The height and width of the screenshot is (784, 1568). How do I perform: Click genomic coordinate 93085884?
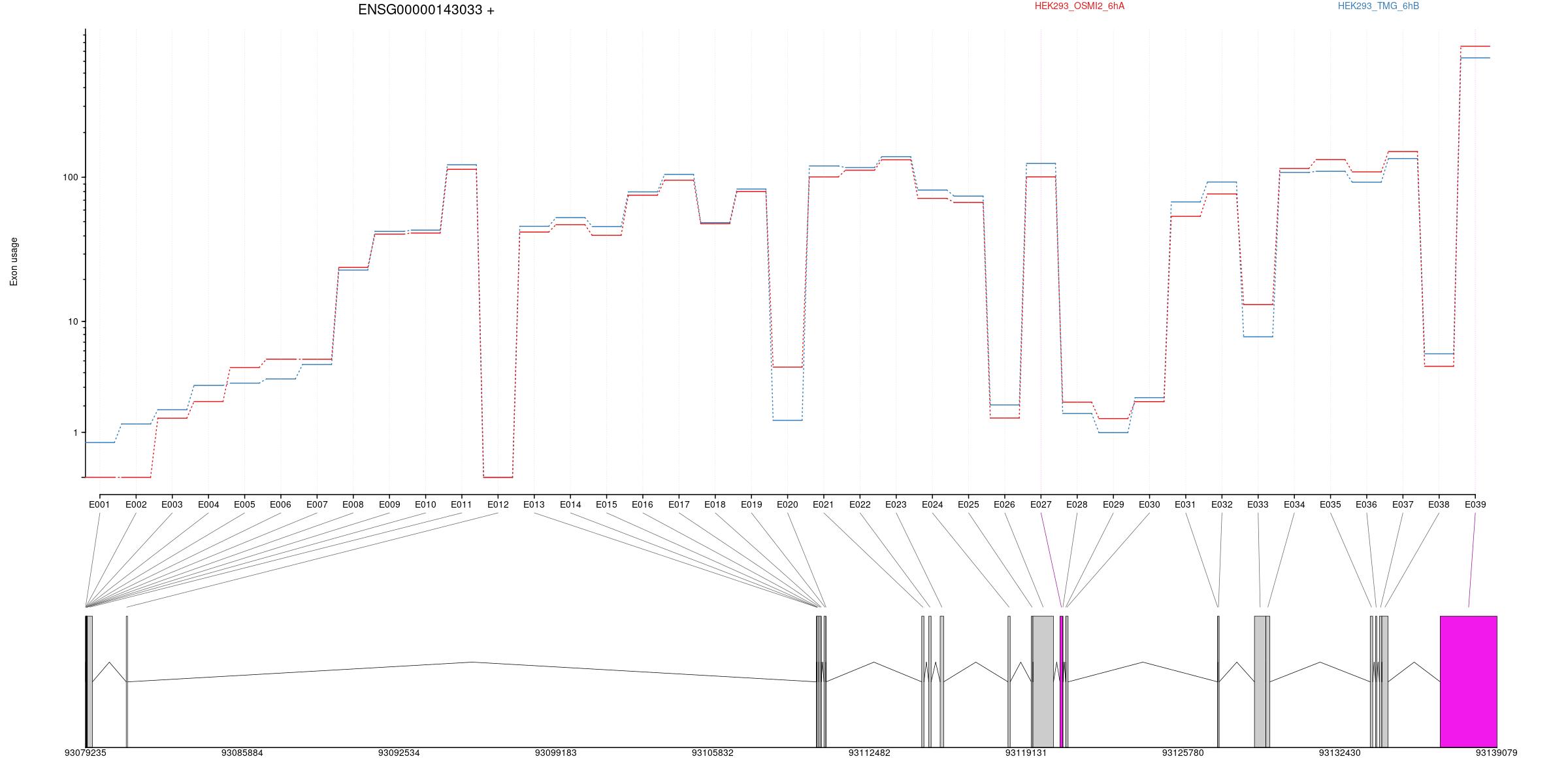pos(242,753)
